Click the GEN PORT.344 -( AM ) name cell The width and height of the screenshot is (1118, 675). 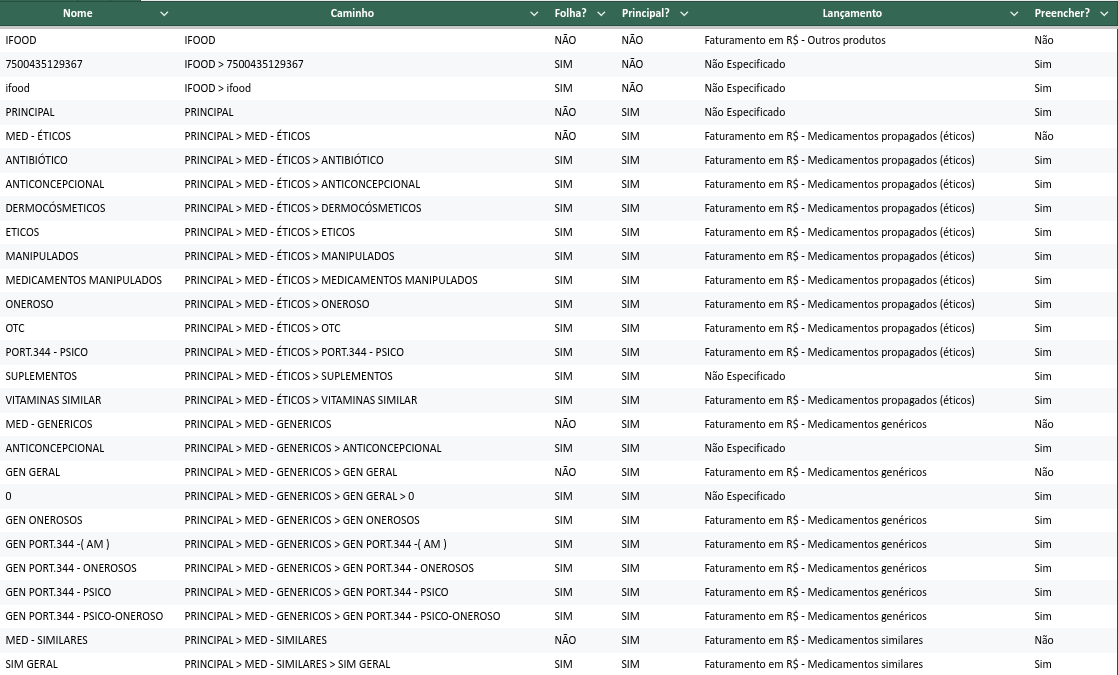tap(57, 544)
